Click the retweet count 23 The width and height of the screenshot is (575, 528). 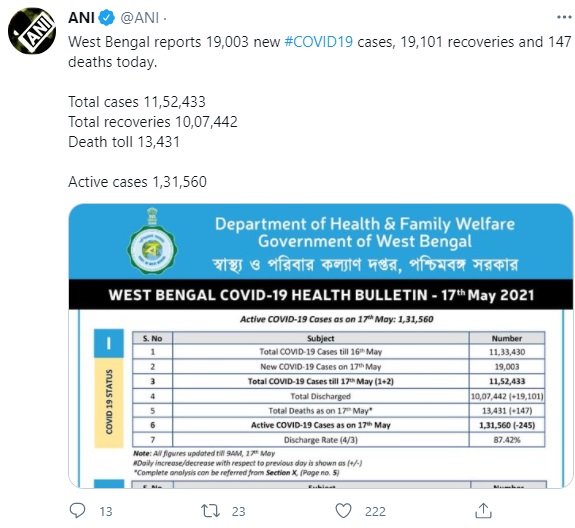pos(238,512)
